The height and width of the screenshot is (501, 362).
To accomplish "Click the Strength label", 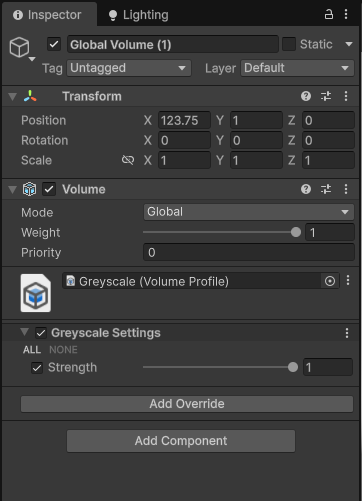I will coord(72,367).
